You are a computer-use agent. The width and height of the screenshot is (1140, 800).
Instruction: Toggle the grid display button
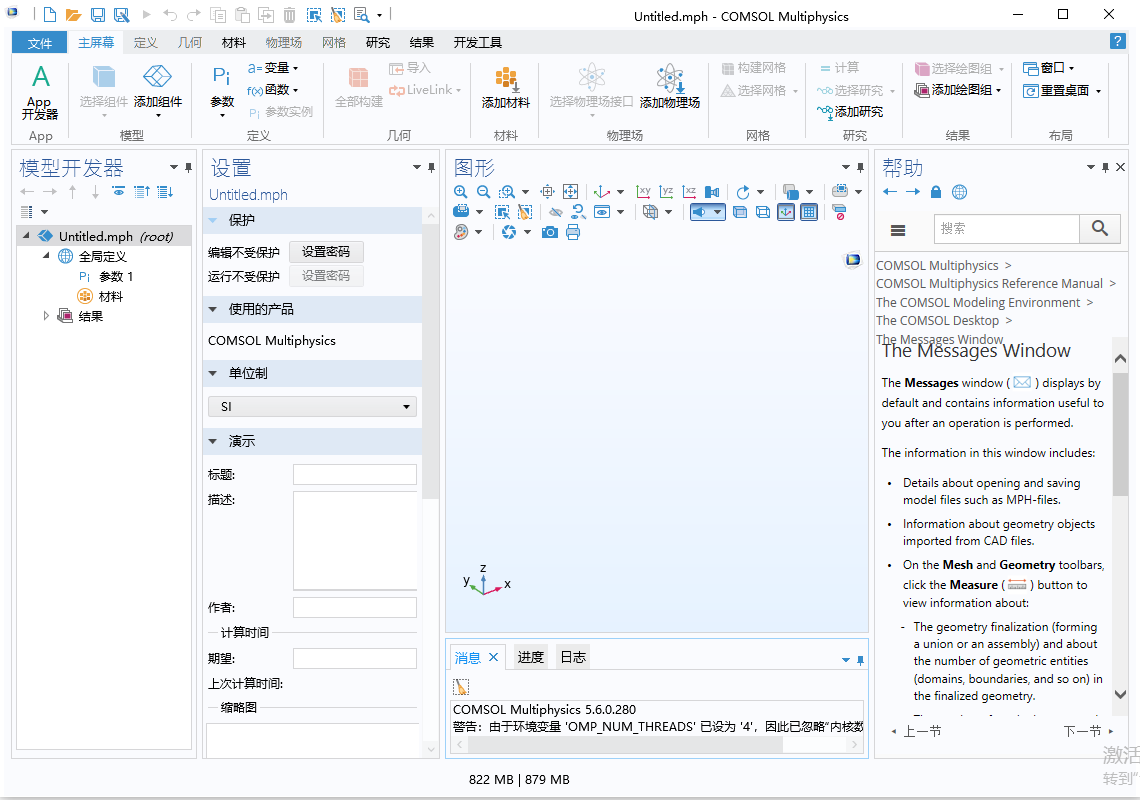point(809,212)
